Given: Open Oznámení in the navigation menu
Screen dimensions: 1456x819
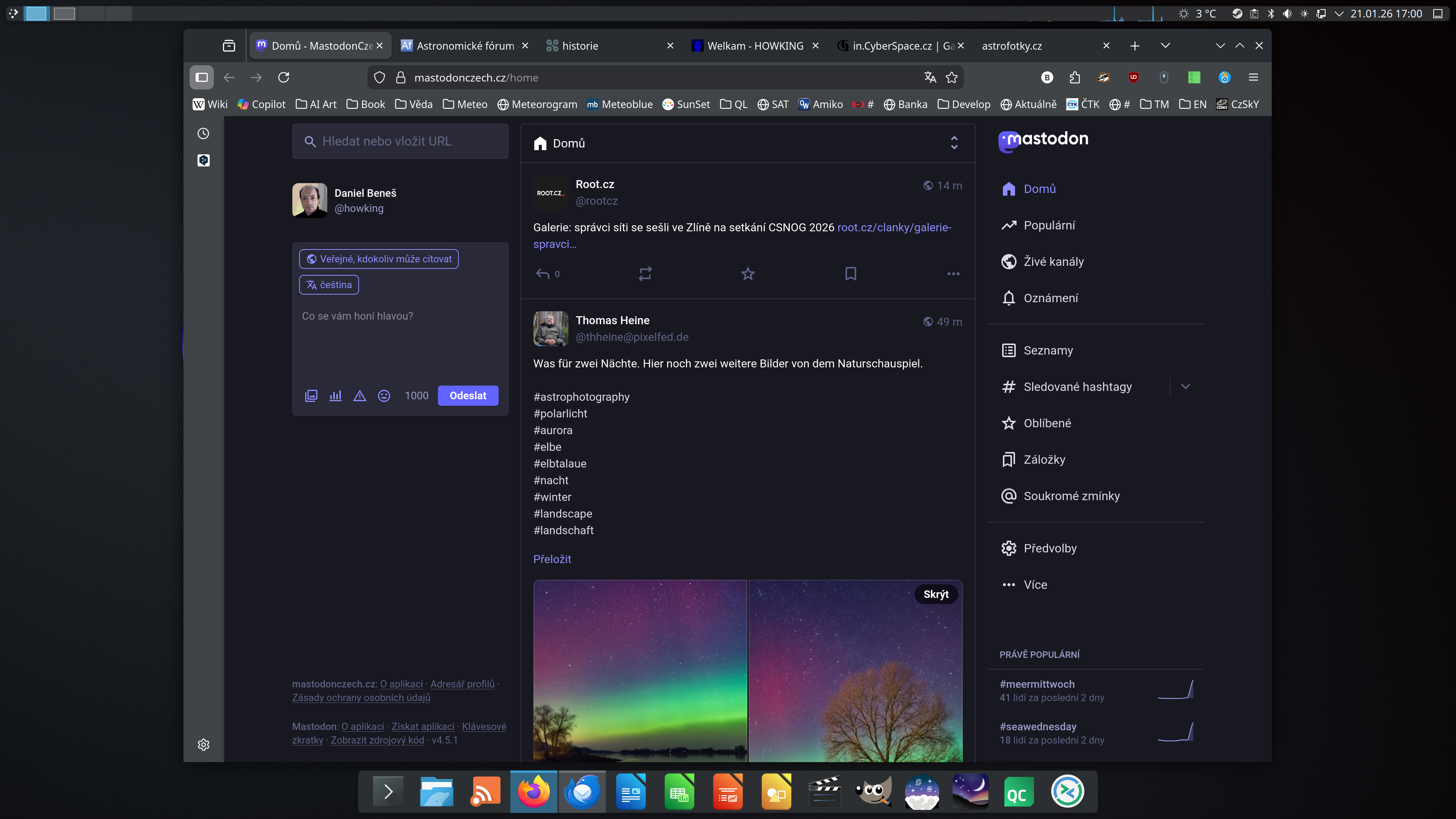Looking at the screenshot, I should (x=1050, y=298).
